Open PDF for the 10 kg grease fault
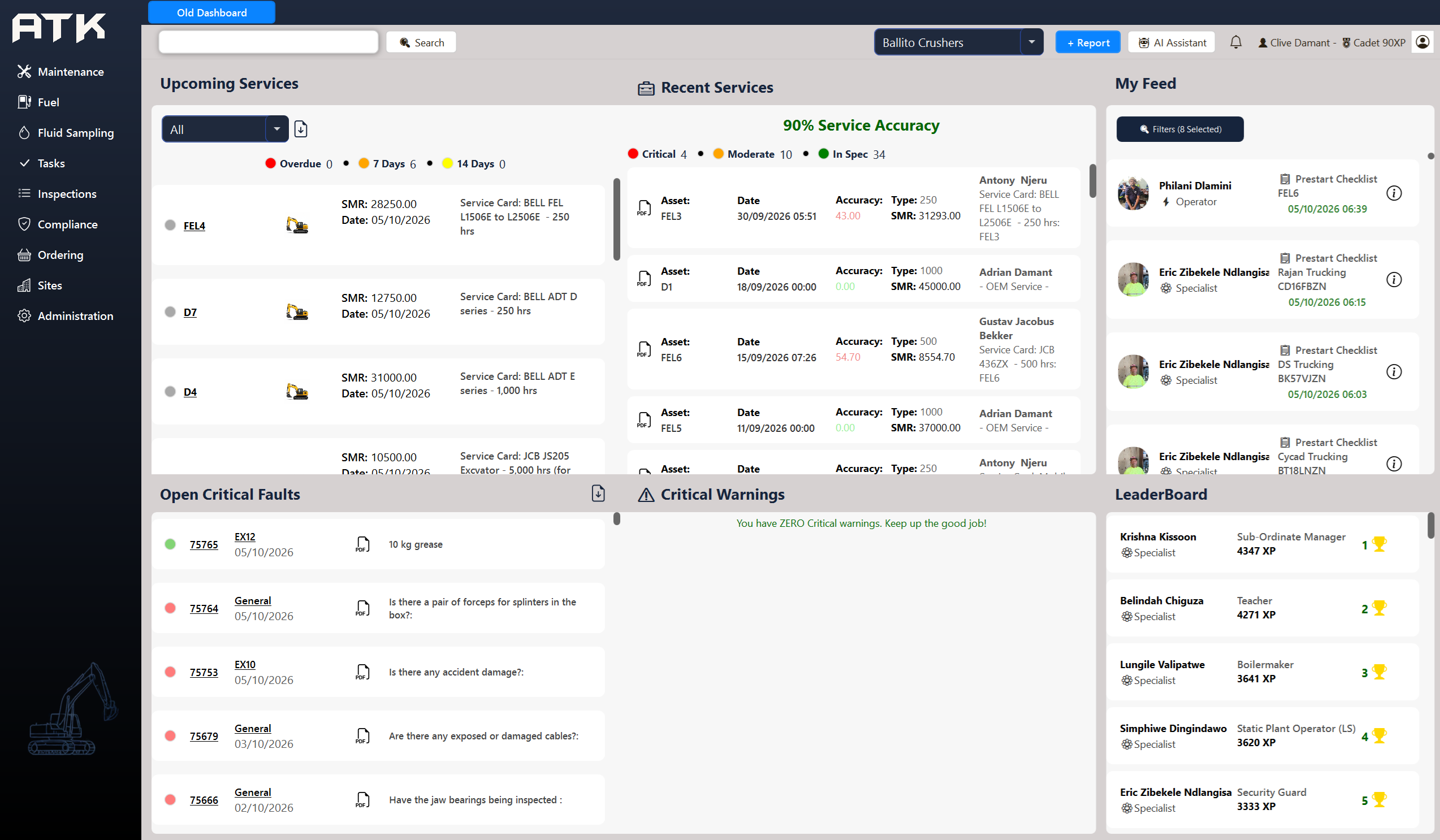Image resolution: width=1440 pixels, height=840 pixels. 362,544
